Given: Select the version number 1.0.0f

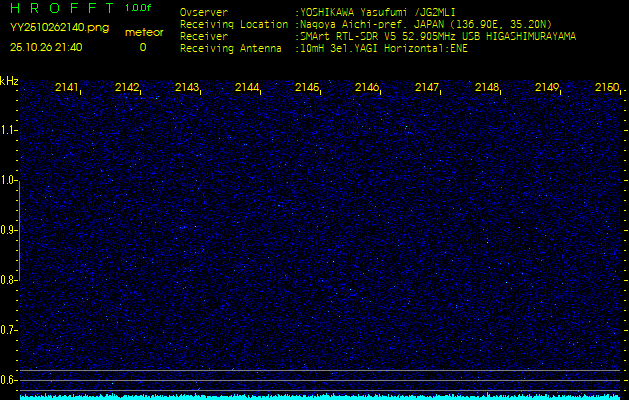Looking at the screenshot, I should (x=139, y=8).
